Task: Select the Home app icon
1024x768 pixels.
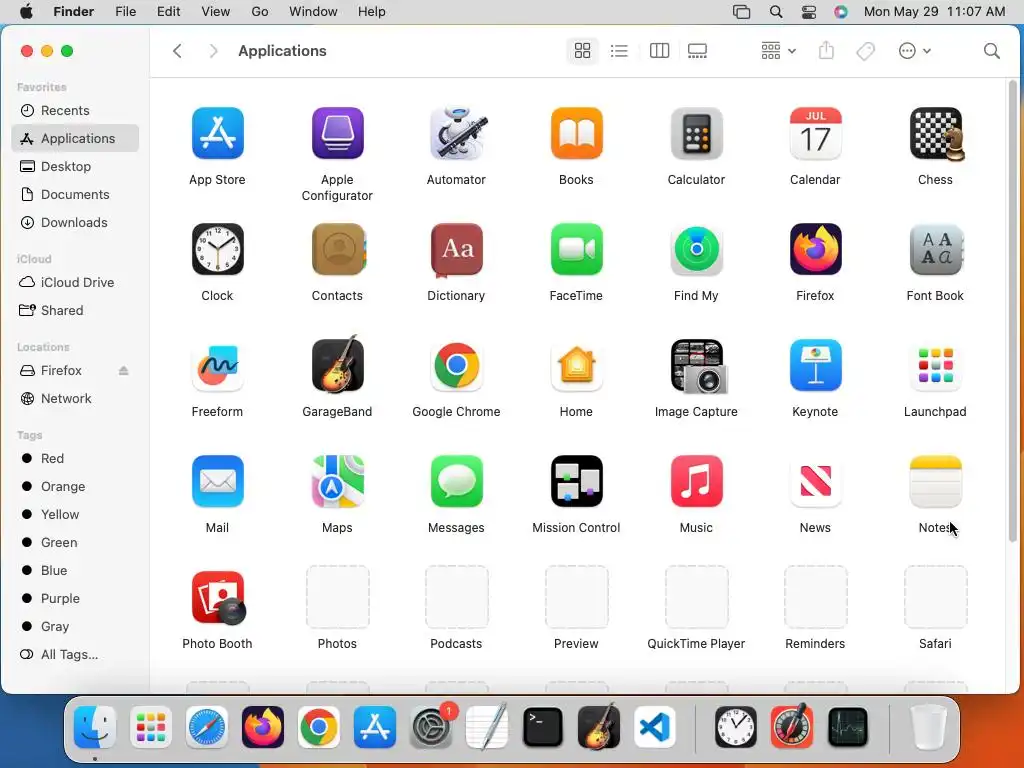Action: (x=576, y=365)
